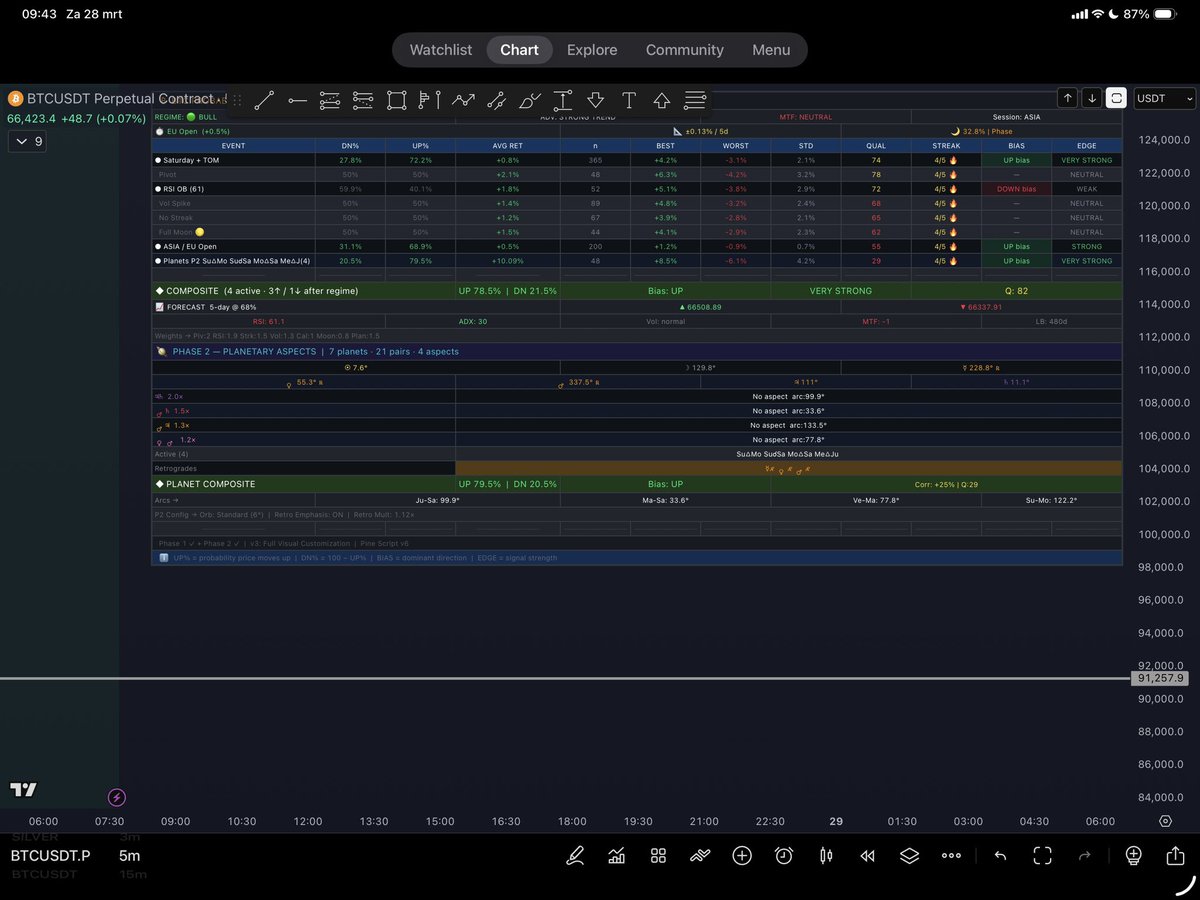
Task: Select the arrow down marker tool
Action: (x=596, y=100)
